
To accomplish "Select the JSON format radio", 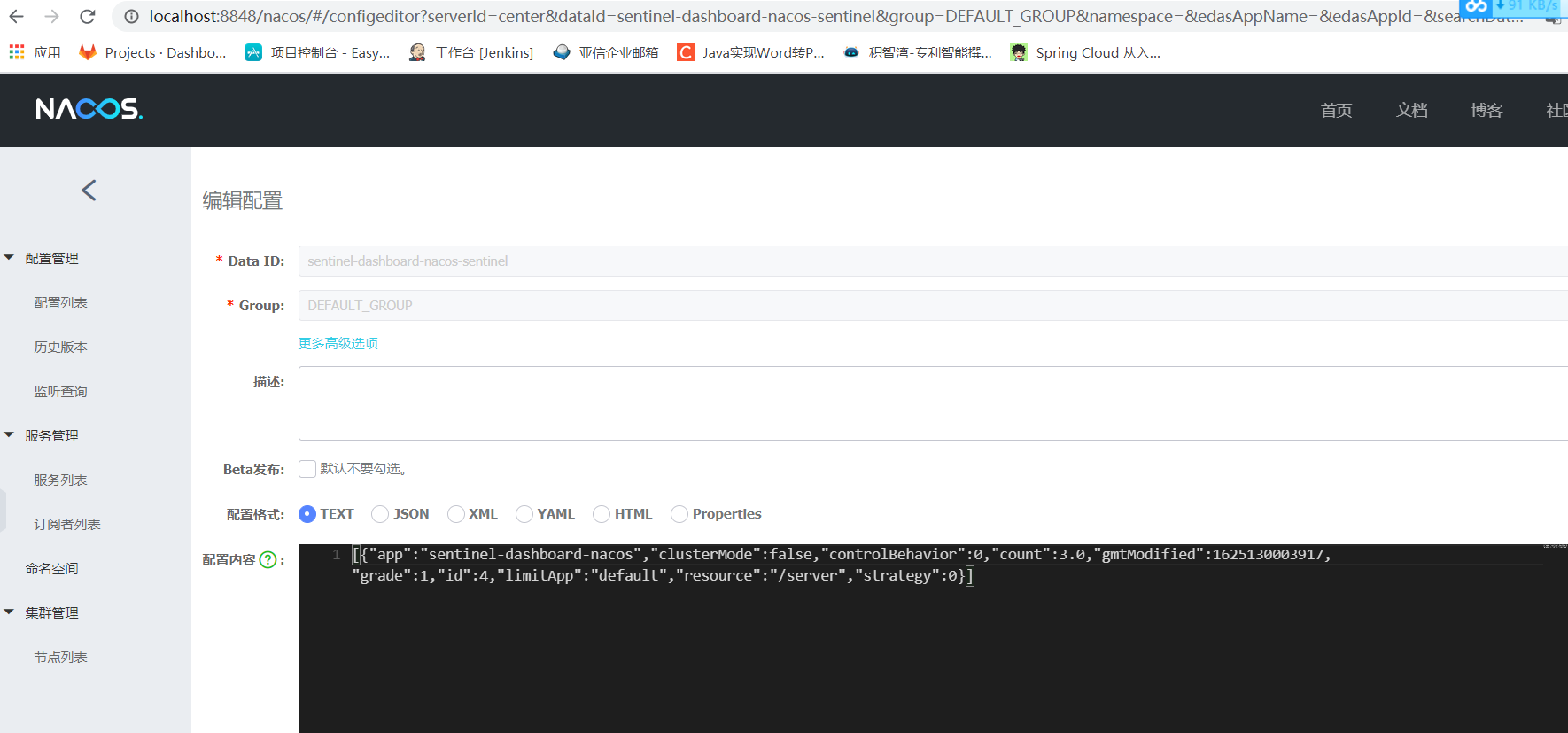I will point(380,514).
